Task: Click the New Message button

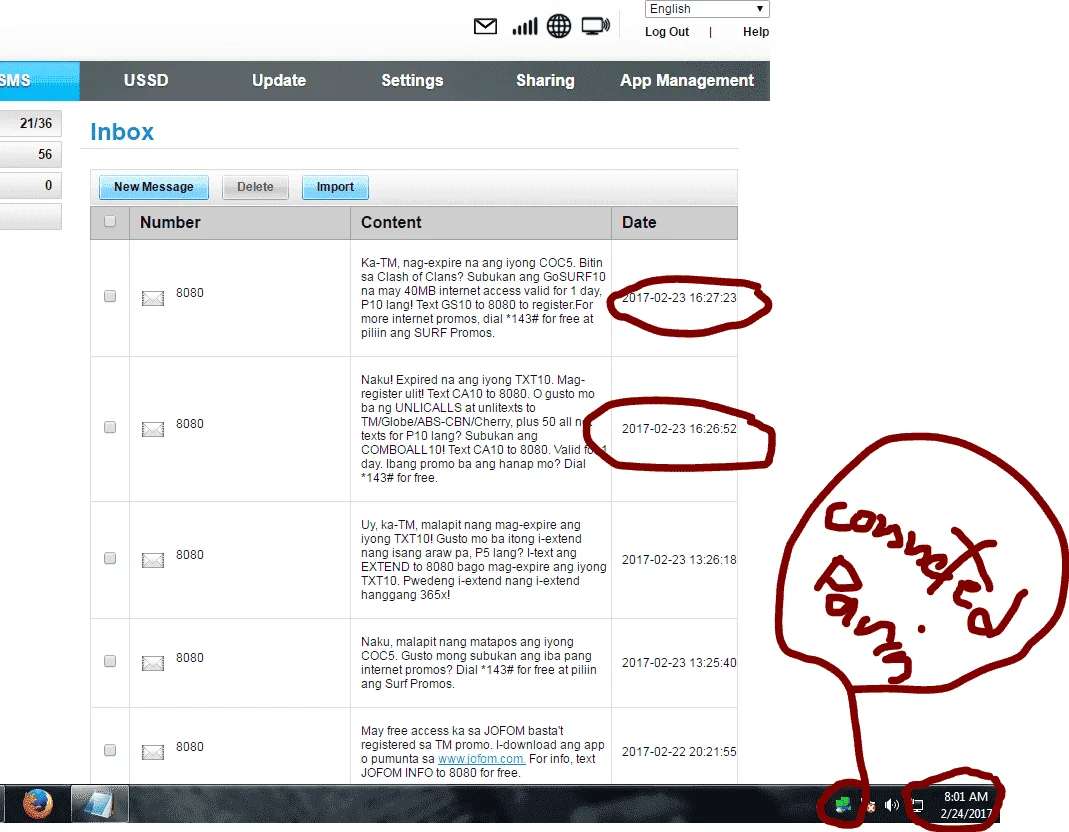Action: coord(153,187)
